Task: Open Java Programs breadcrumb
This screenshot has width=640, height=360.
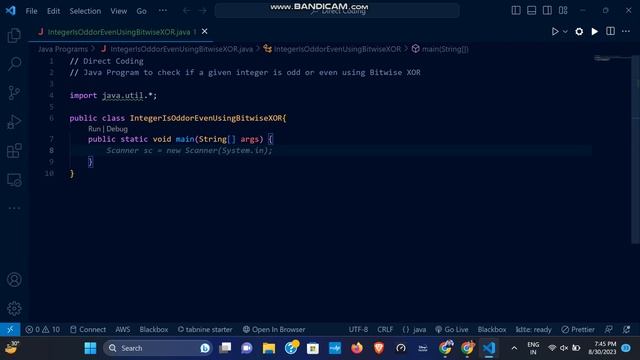Action: (63, 49)
